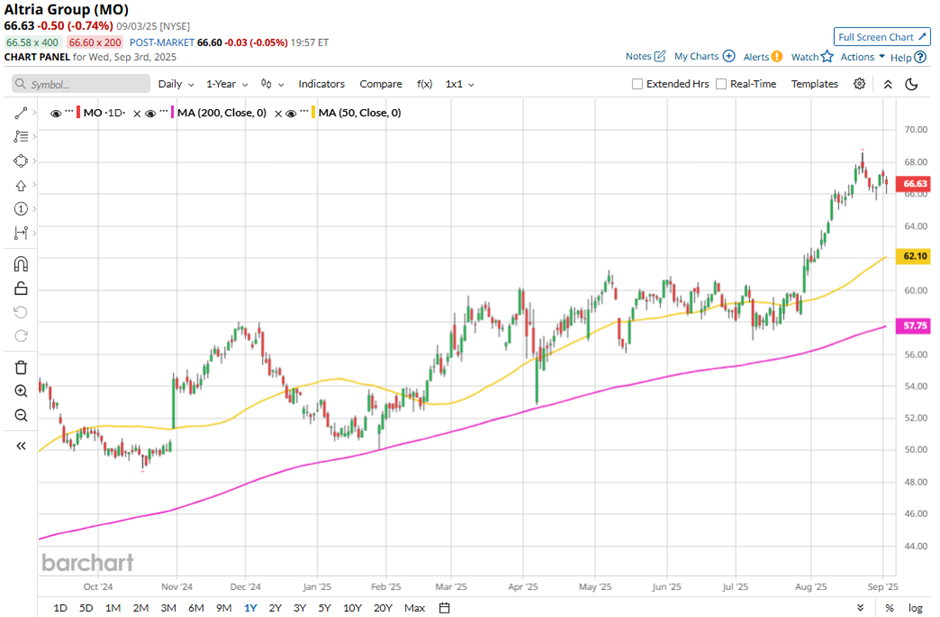Open the candlestick chart type dropdown
The height and width of the screenshot is (617, 940).
tap(272, 84)
